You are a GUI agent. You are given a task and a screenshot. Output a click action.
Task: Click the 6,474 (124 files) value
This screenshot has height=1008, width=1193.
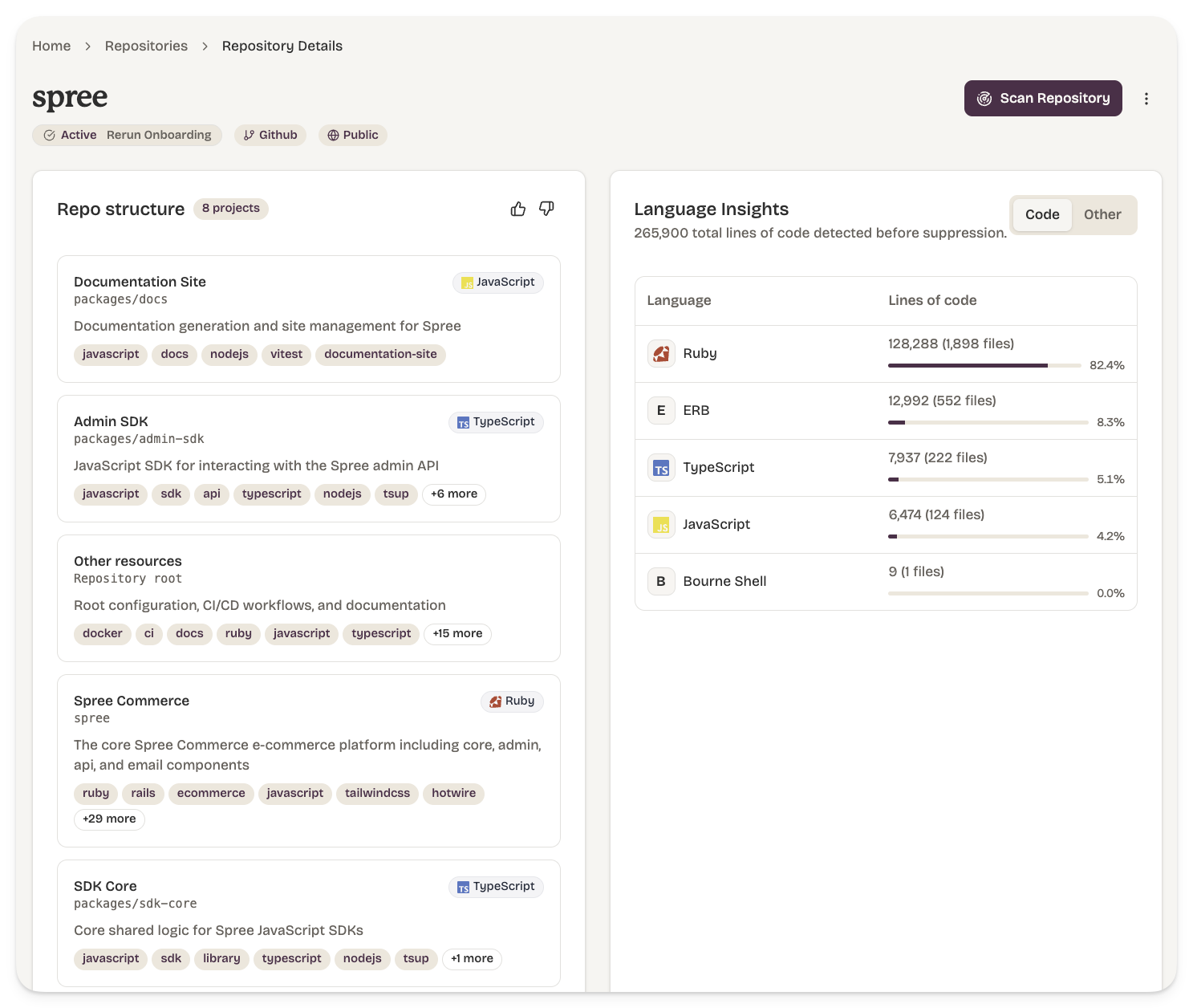point(936,514)
